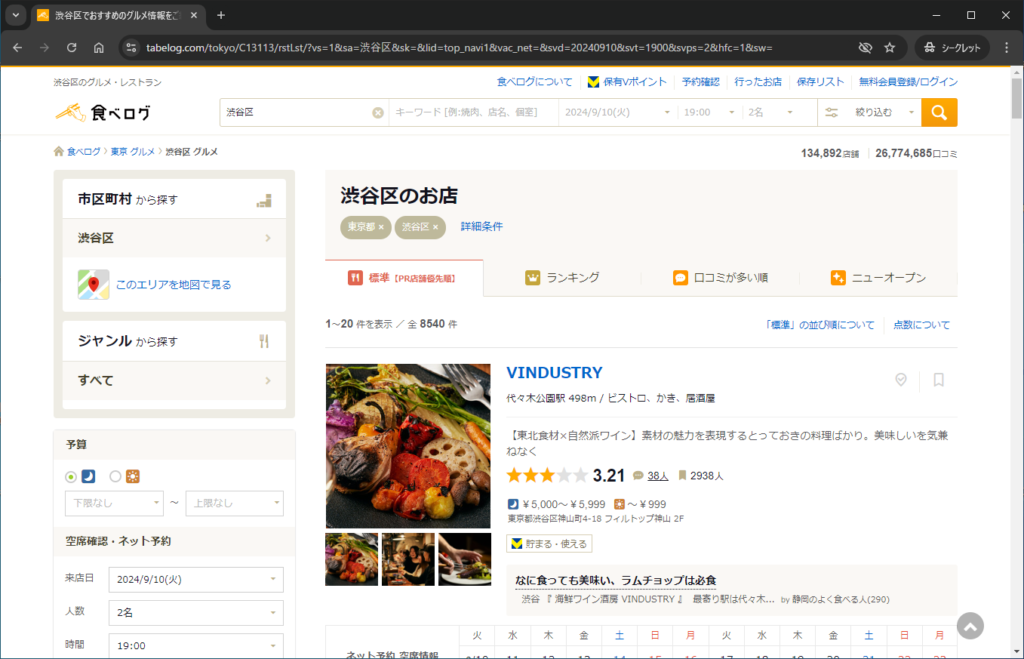1024x659 pixels.
Task: Open the map icon for this area
Action: point(94,285)
